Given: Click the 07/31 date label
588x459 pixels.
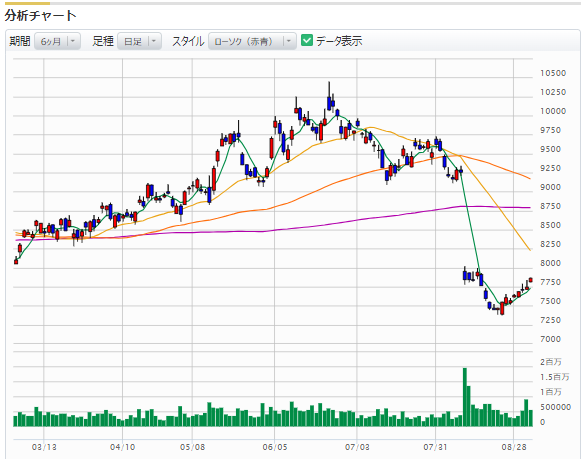Looking at the screenshot, I should pos(435,447).
